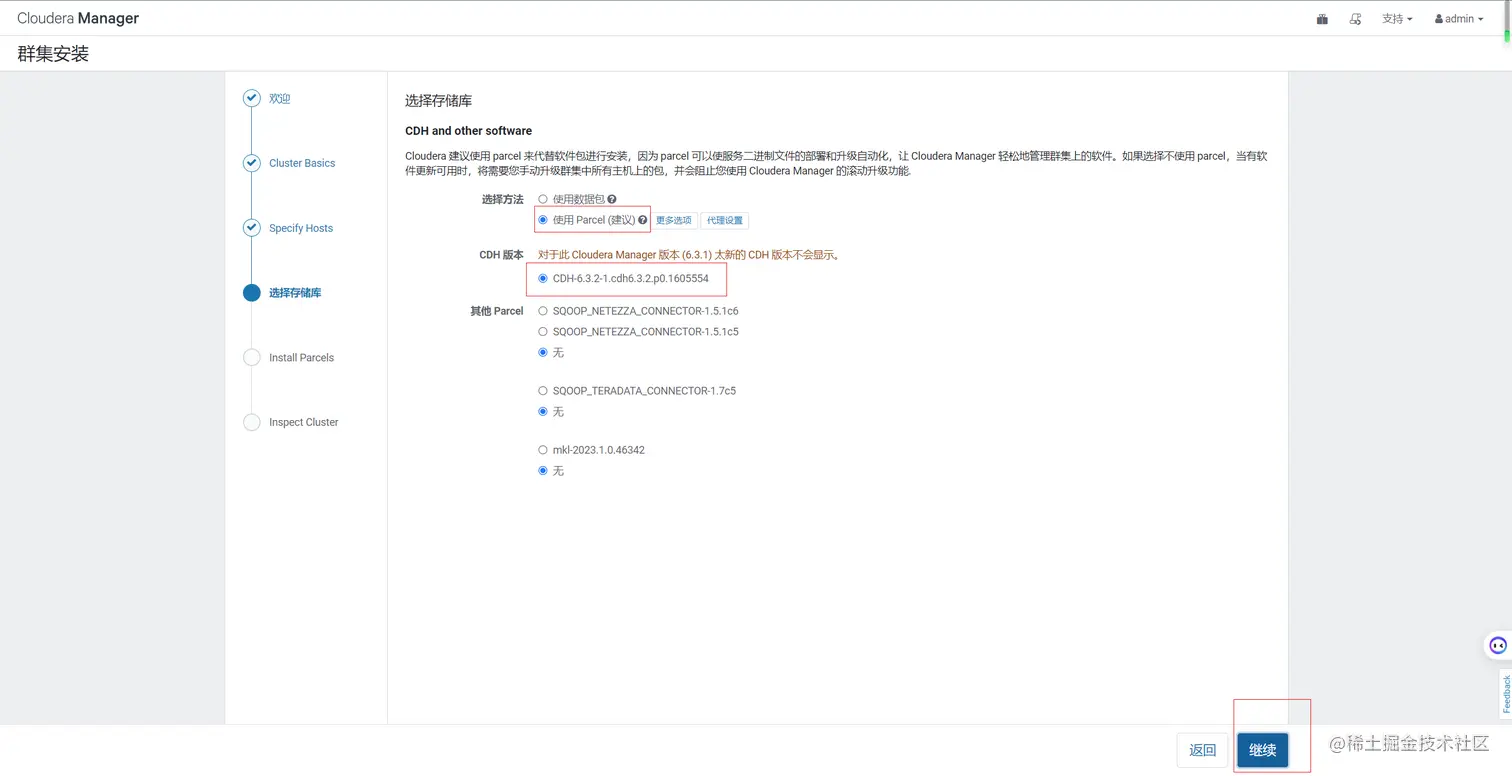
Task: Click the filled 选择存储库 step circle
Action: pos(252,293)
